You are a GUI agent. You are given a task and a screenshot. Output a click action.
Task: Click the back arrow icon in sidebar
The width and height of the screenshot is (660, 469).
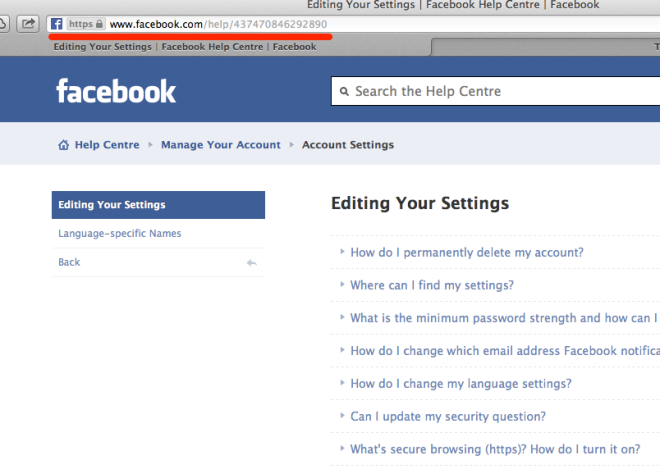click(x=251, y=263)
